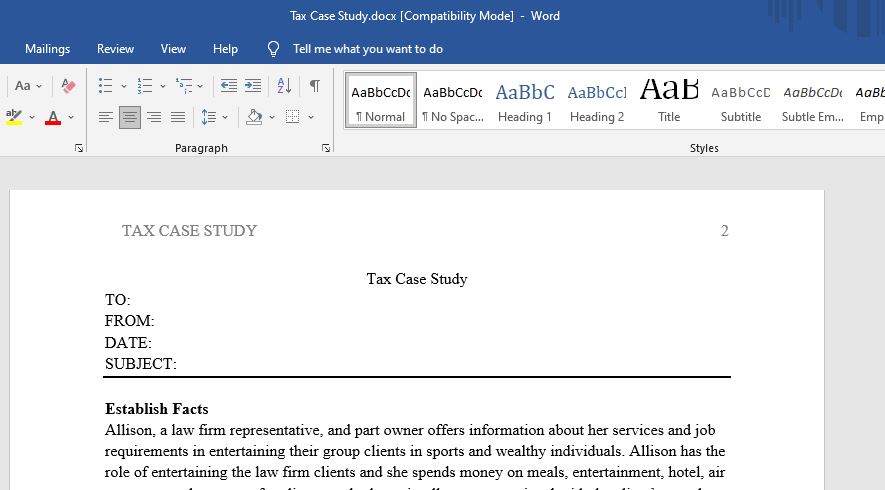Apply the Heading 1 style

(x=525, y=100)
